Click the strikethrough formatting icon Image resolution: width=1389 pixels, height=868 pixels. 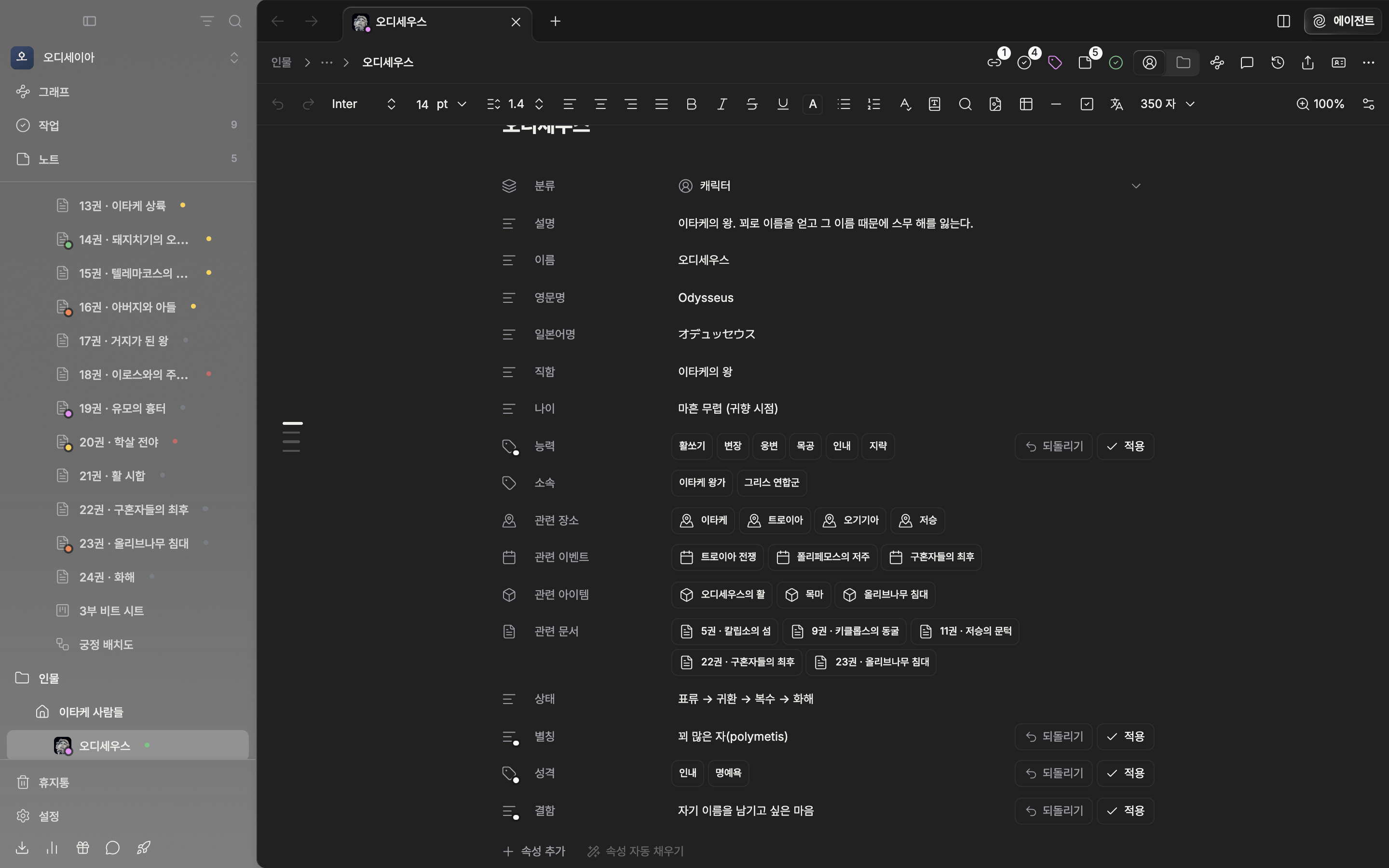click(x=752, y=104)
